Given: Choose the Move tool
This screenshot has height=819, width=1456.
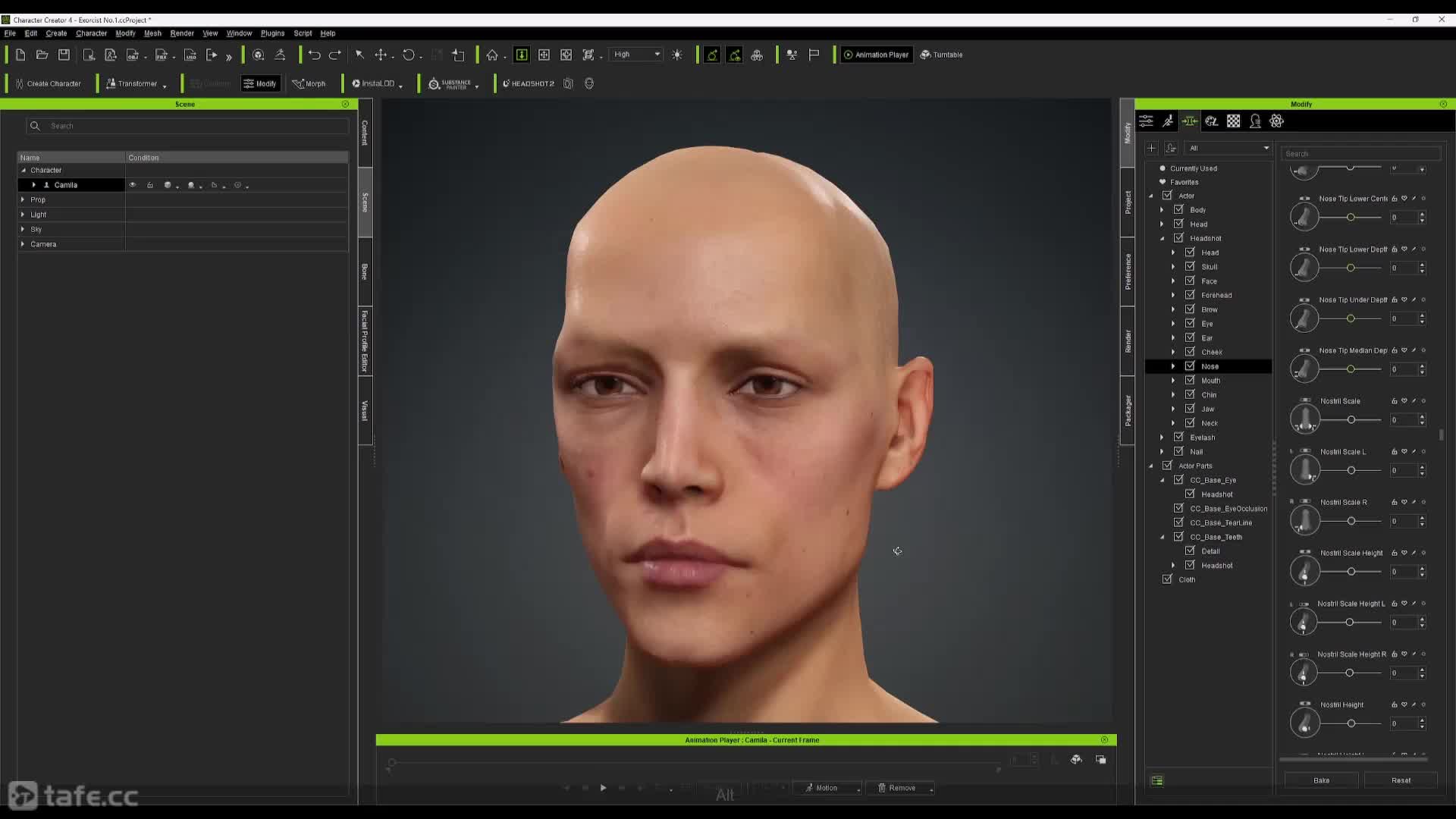Looking at the screenshot, I should coord(381,55).
